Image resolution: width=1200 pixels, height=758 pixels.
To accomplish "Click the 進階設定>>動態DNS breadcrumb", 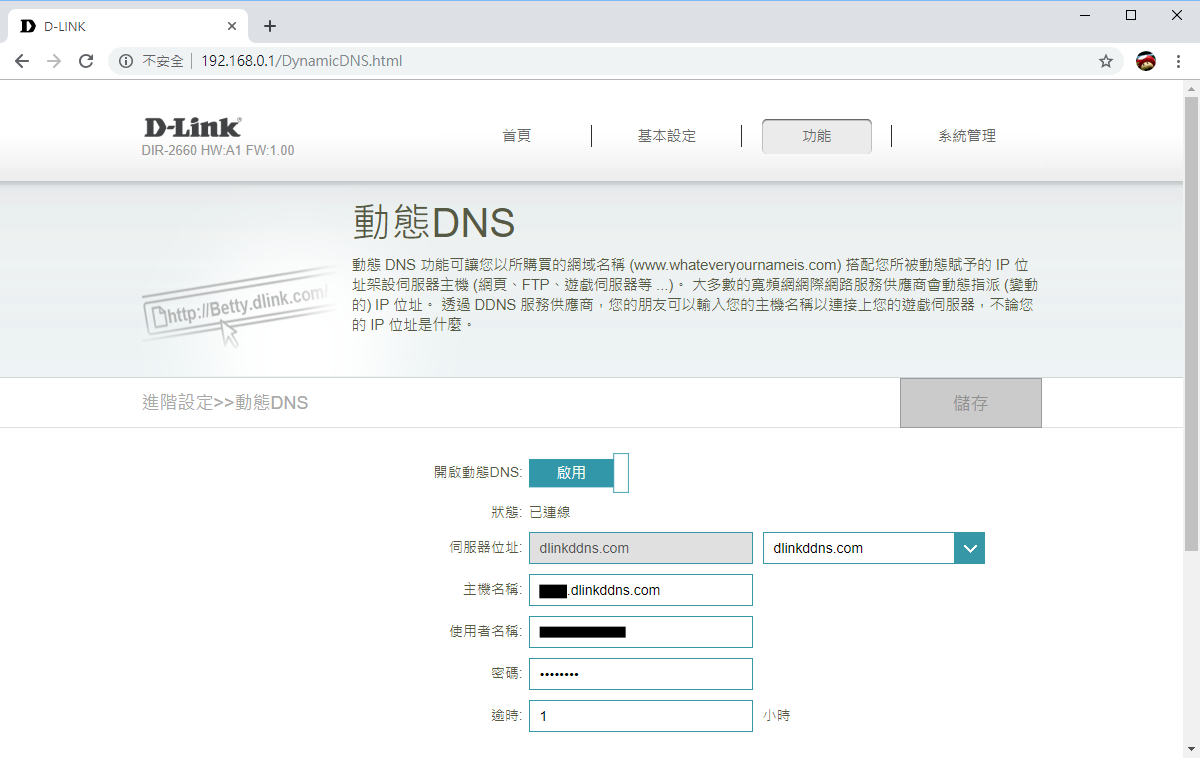I will 225,403.
